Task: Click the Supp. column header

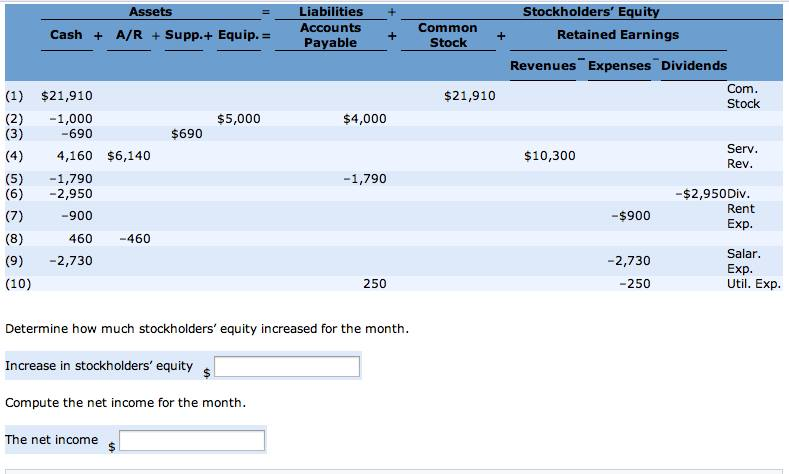Action: [x=184, y=35]
